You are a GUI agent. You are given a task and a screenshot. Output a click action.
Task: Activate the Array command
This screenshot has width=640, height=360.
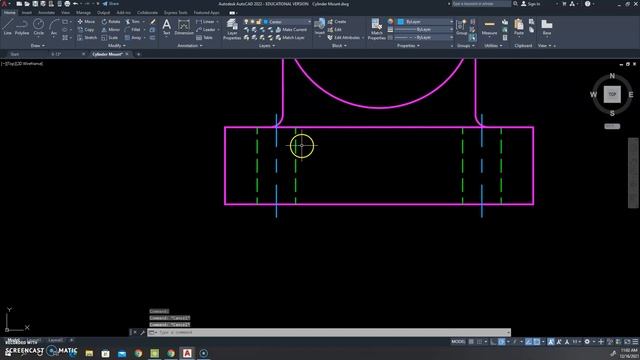(x=133, y=38)
